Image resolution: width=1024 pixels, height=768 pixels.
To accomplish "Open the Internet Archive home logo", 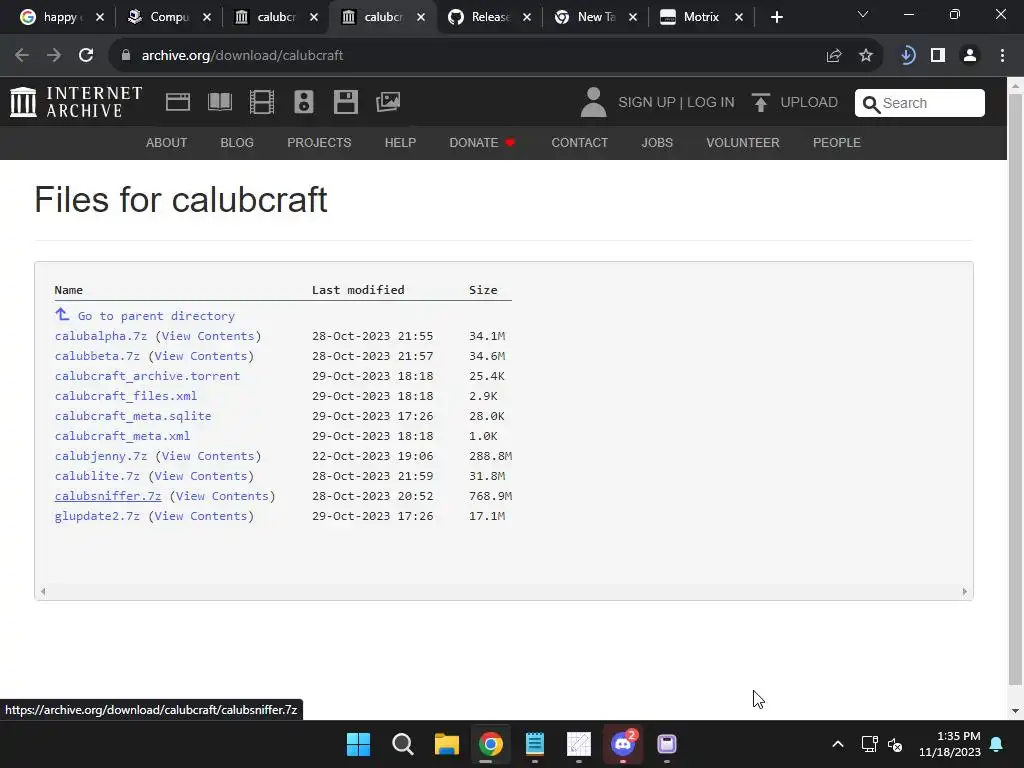I will point(76,102).
